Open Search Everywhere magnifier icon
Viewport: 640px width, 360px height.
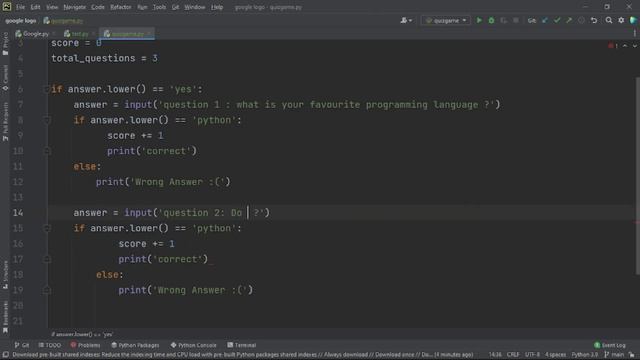pyautogui.click(x=609, y=20)
